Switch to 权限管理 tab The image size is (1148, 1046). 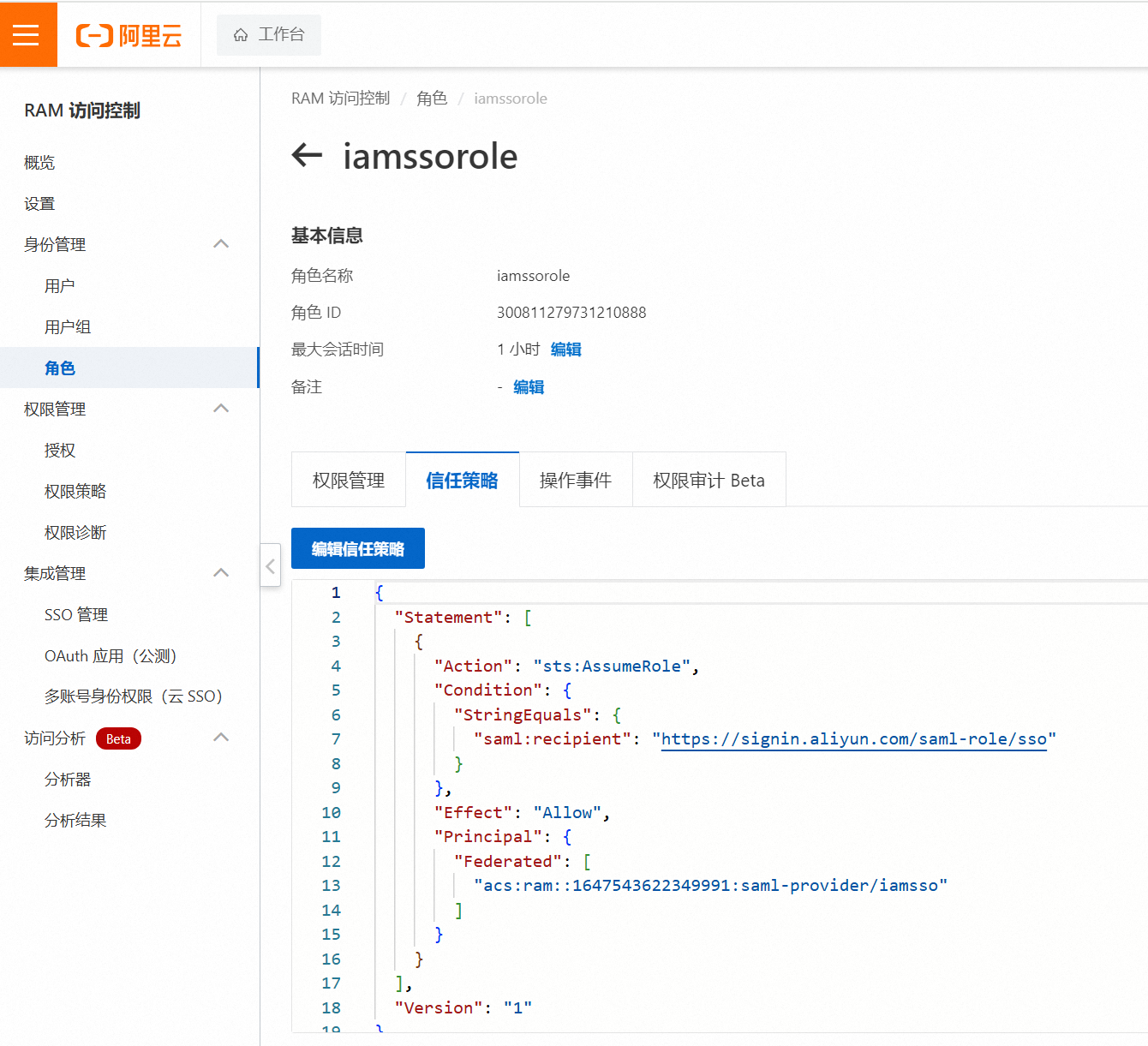(349, 480)
